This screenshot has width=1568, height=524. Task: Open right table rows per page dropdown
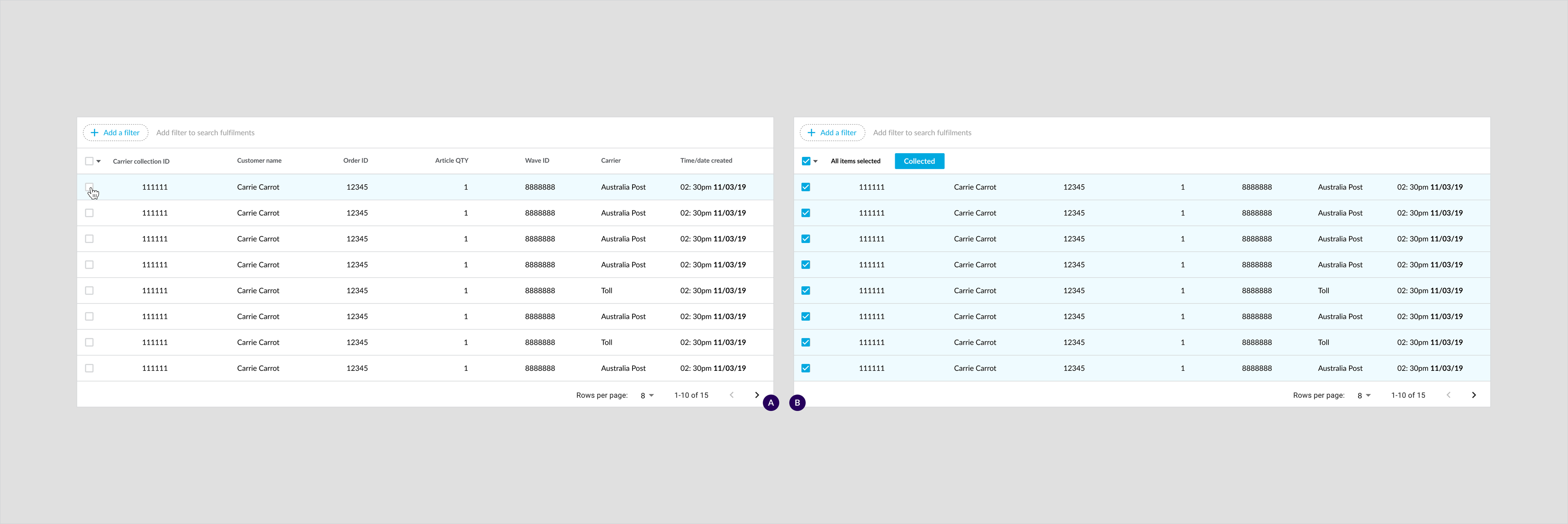point(1364,396)
